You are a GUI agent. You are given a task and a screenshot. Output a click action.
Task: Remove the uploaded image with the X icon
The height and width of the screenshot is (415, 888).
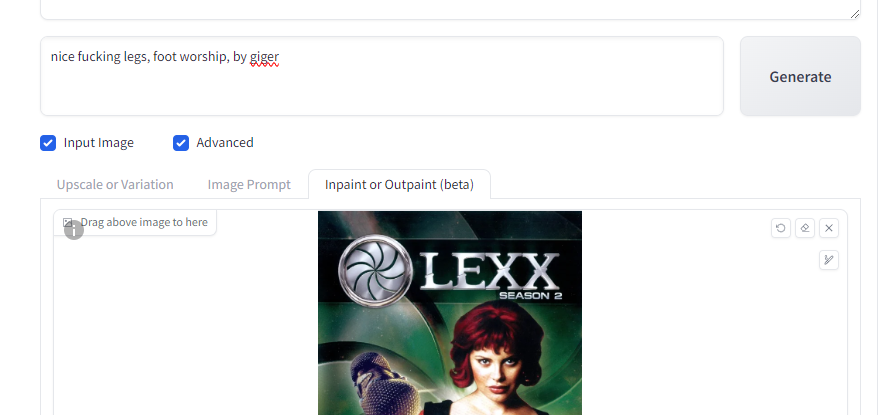tap(829, 228)
